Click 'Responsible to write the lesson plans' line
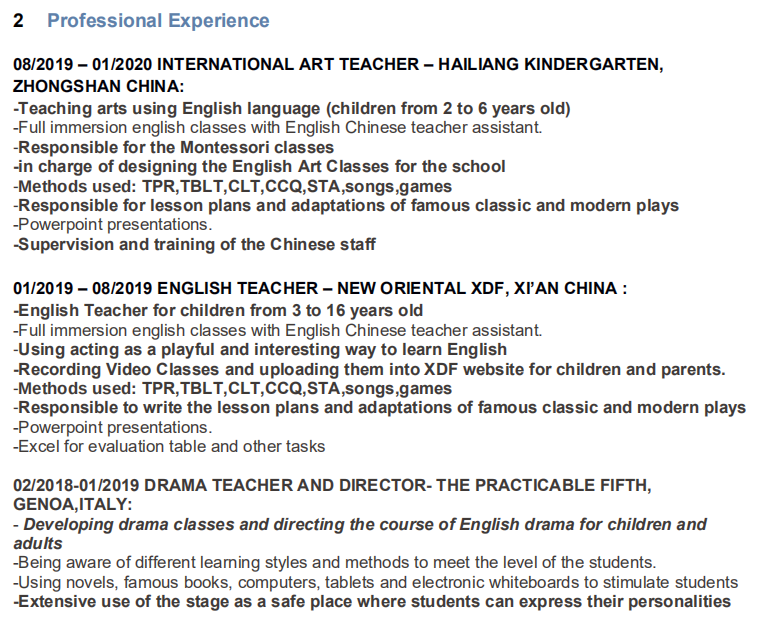Viewport: 766px width, 619px height. 379,407
